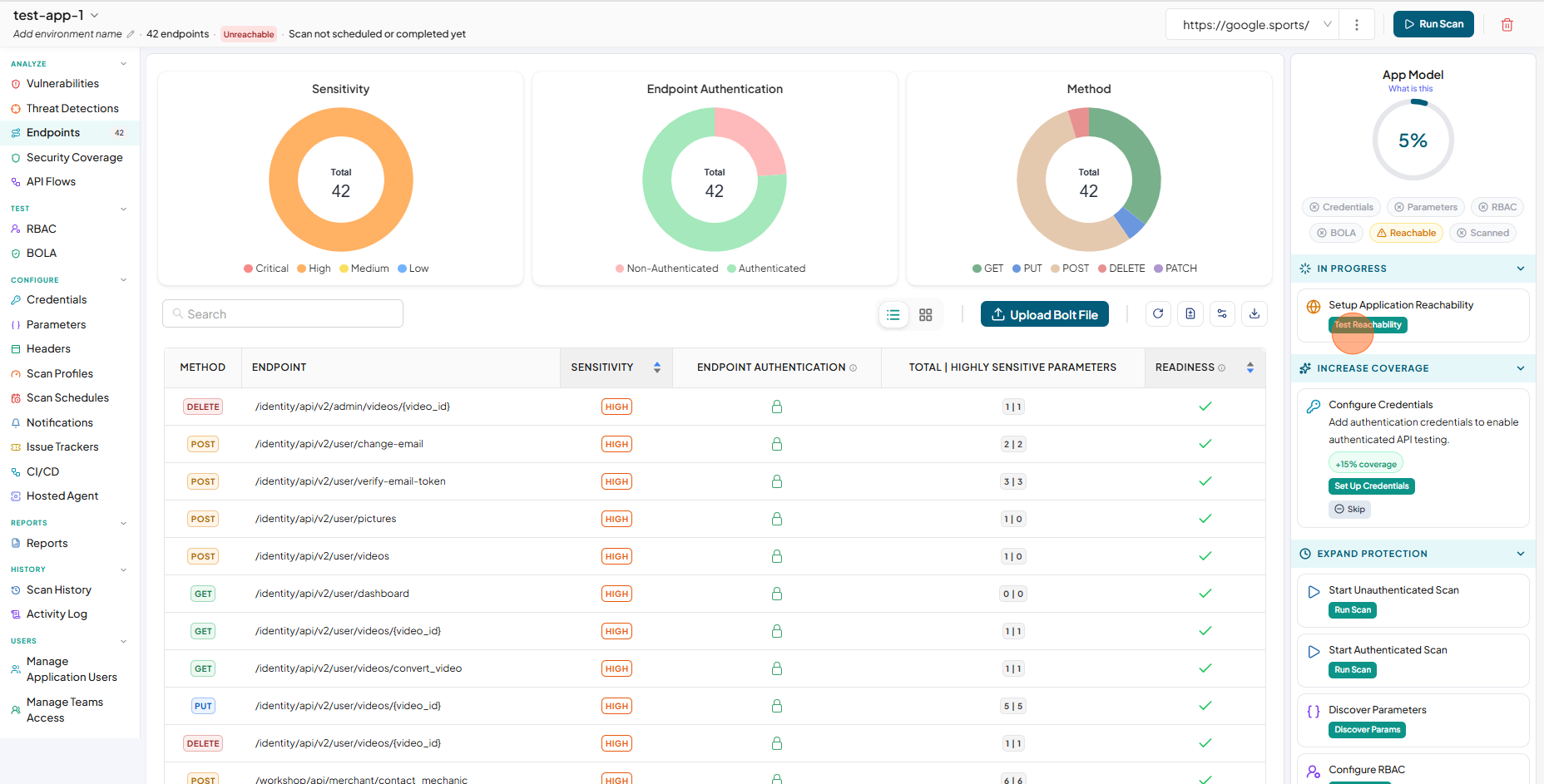
Task: Collapse the INCREASE COVERAGE panel
Action: point(1521,368)
